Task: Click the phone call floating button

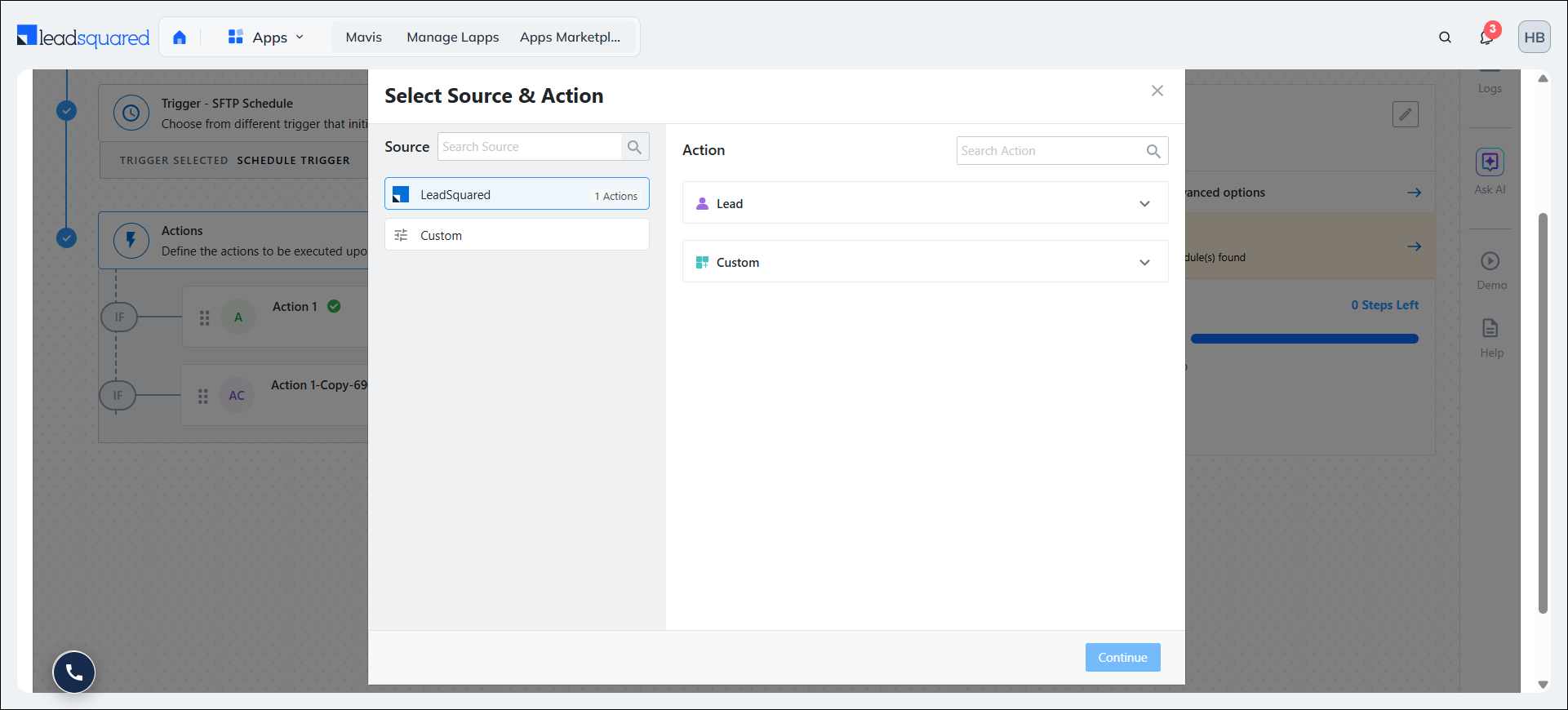Action: coord(74,672)
